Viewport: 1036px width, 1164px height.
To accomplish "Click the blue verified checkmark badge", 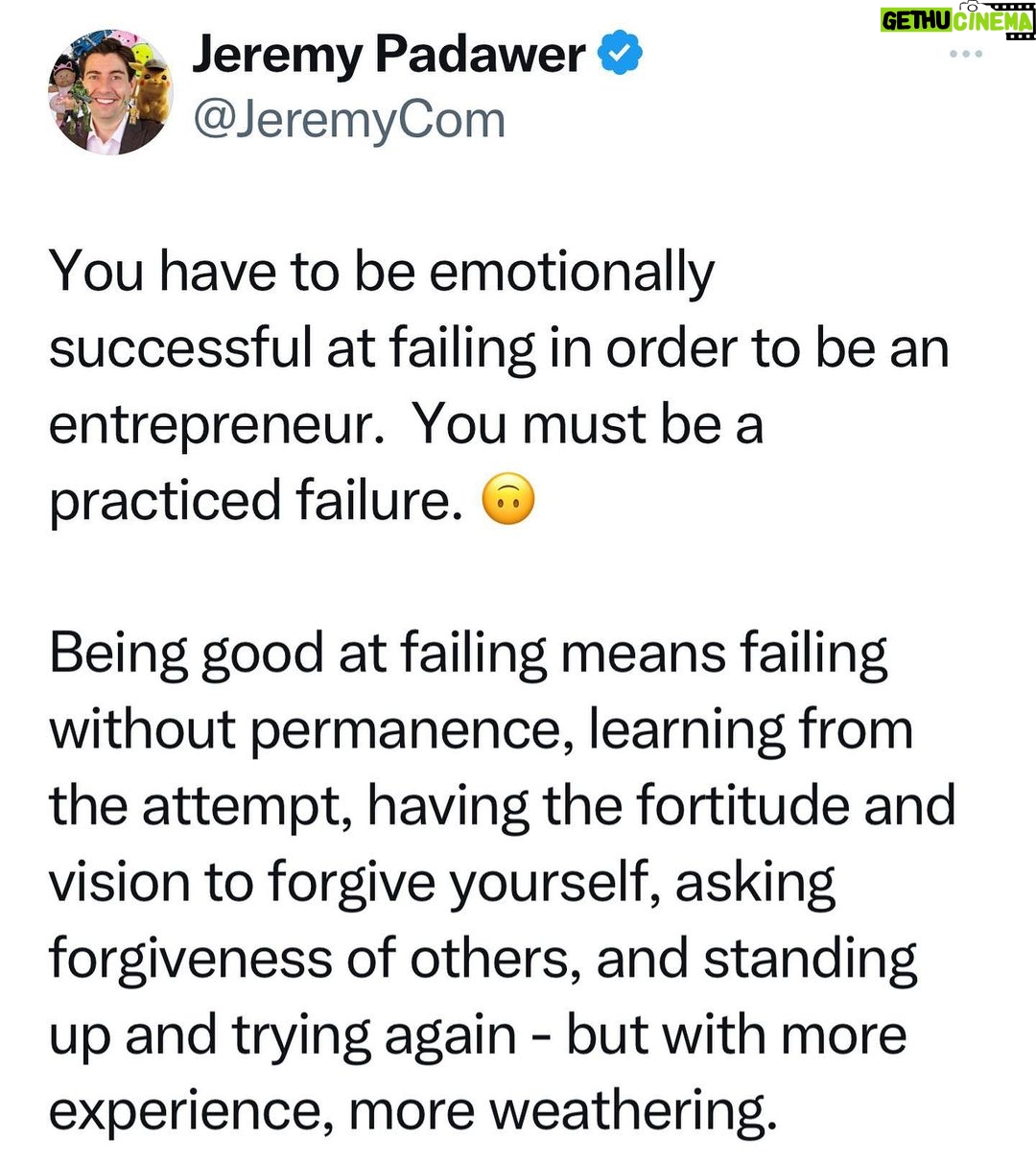I will point(621,54).
